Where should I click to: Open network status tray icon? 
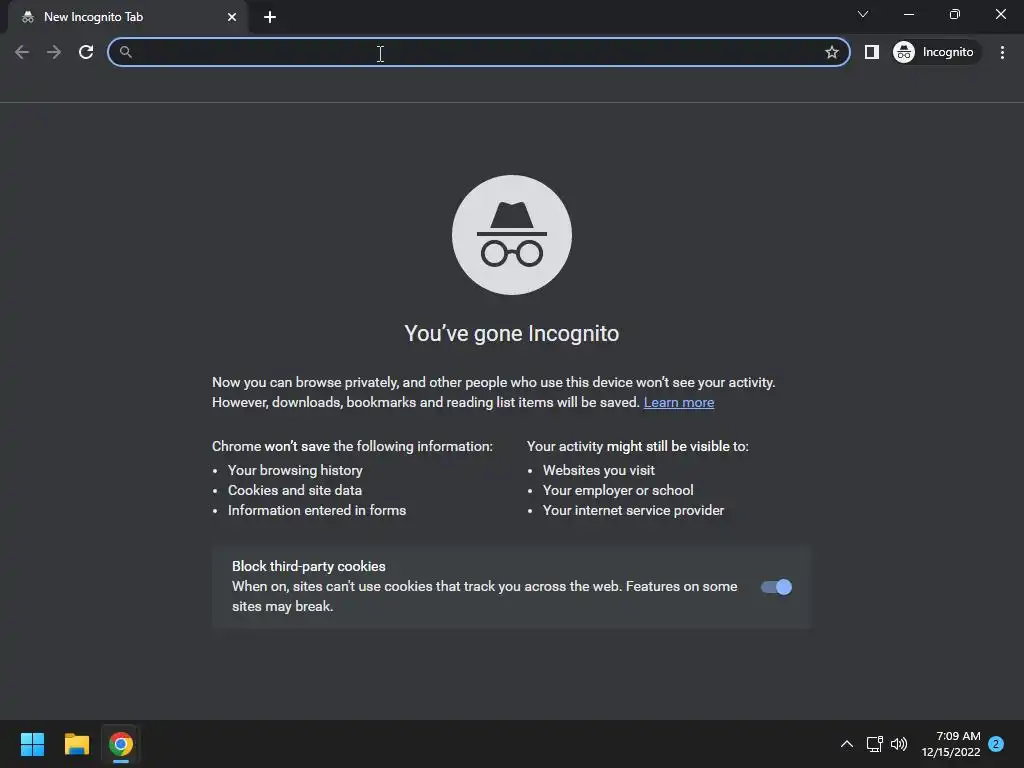(874, 744)
